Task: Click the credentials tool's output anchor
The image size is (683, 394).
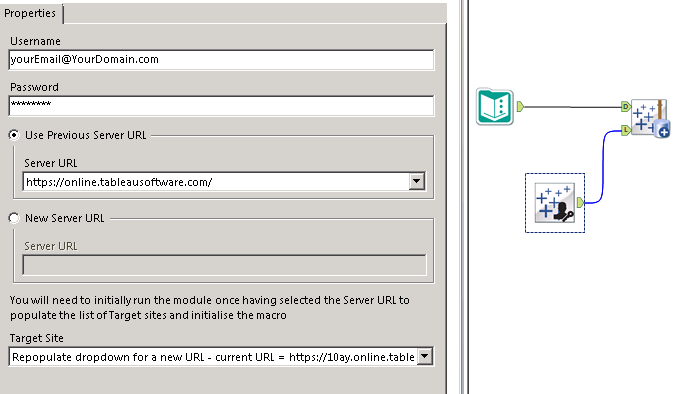Action: click(580, 202)
